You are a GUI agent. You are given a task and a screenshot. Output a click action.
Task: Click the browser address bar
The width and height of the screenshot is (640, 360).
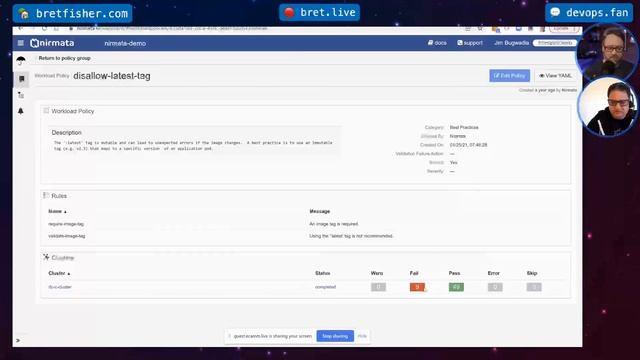(x=261, y=29)
